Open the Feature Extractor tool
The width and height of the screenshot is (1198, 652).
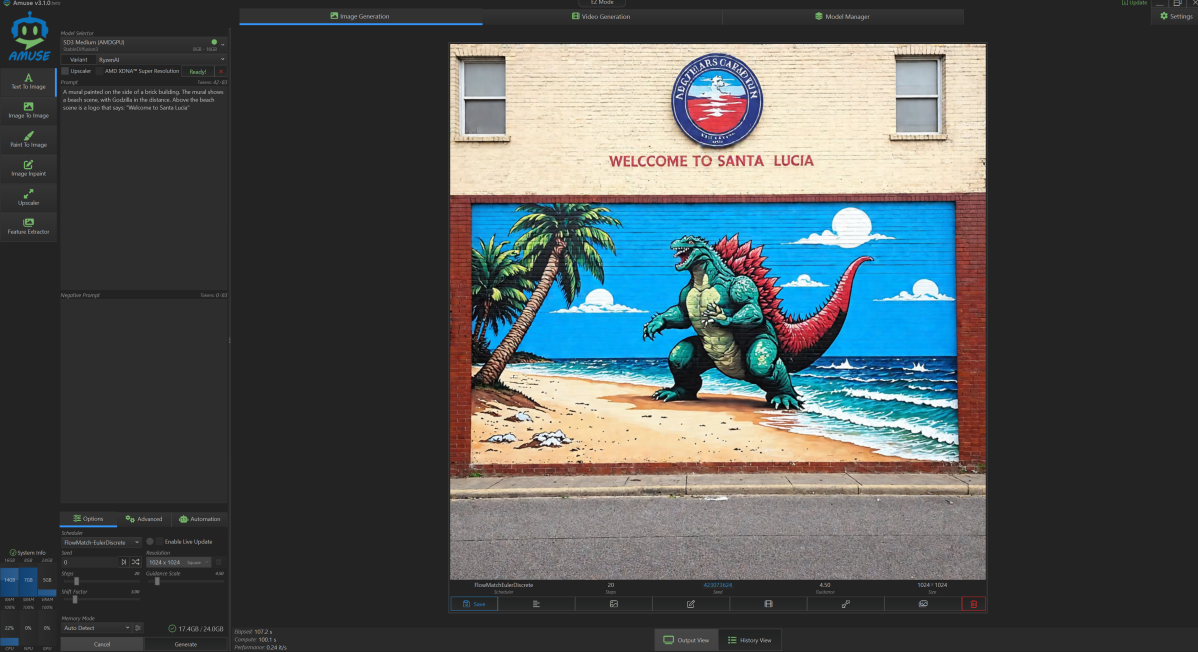coord(28,226)
